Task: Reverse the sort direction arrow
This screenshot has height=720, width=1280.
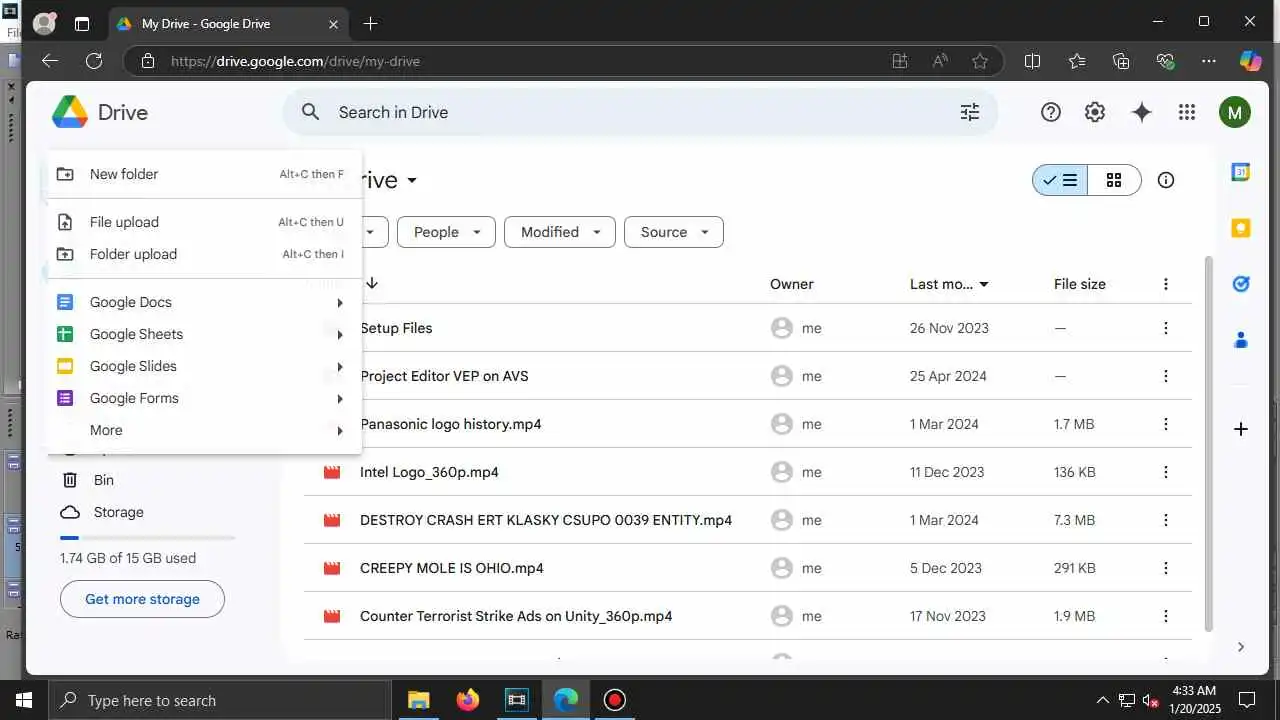Action: [x=372, y=284]
